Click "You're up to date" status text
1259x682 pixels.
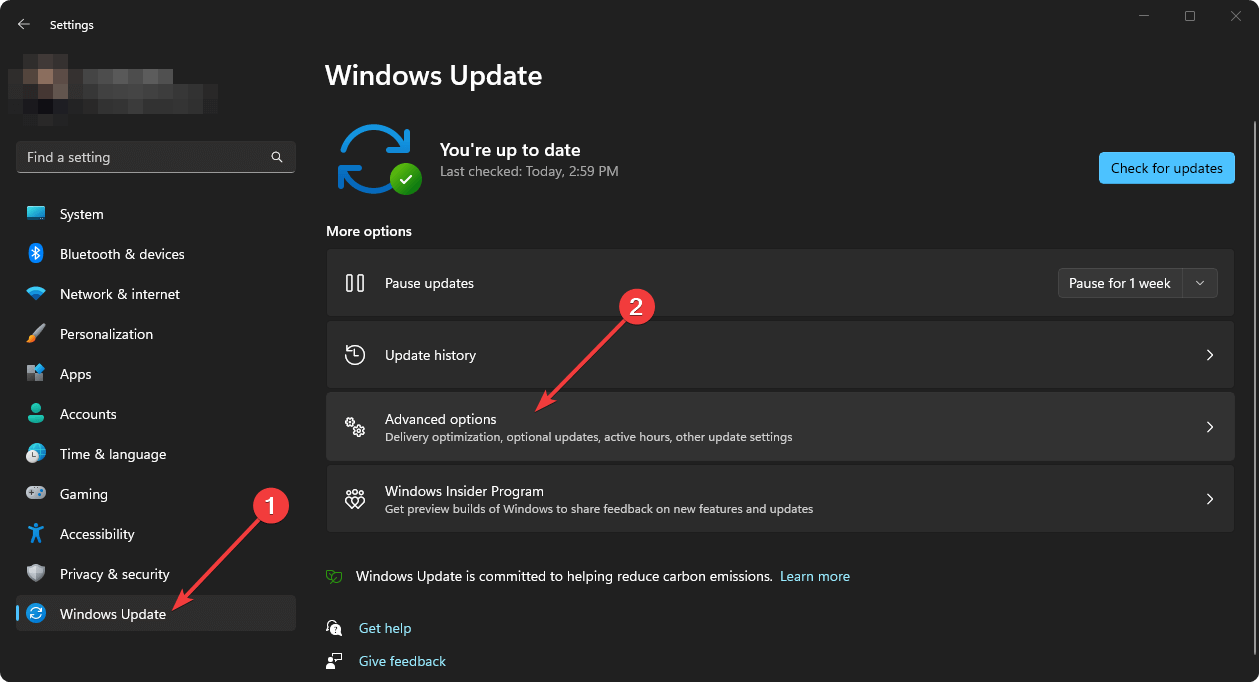pos(510,150)
